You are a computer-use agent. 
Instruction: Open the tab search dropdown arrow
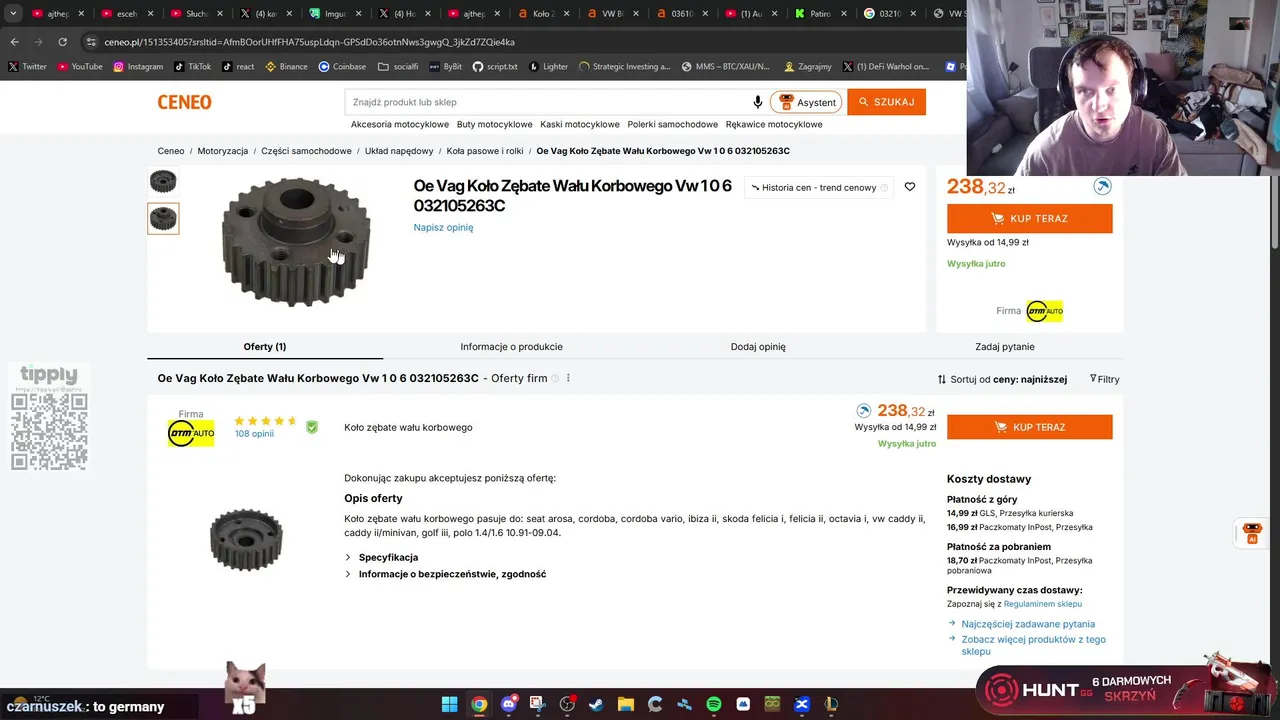[x=13, y=13]
